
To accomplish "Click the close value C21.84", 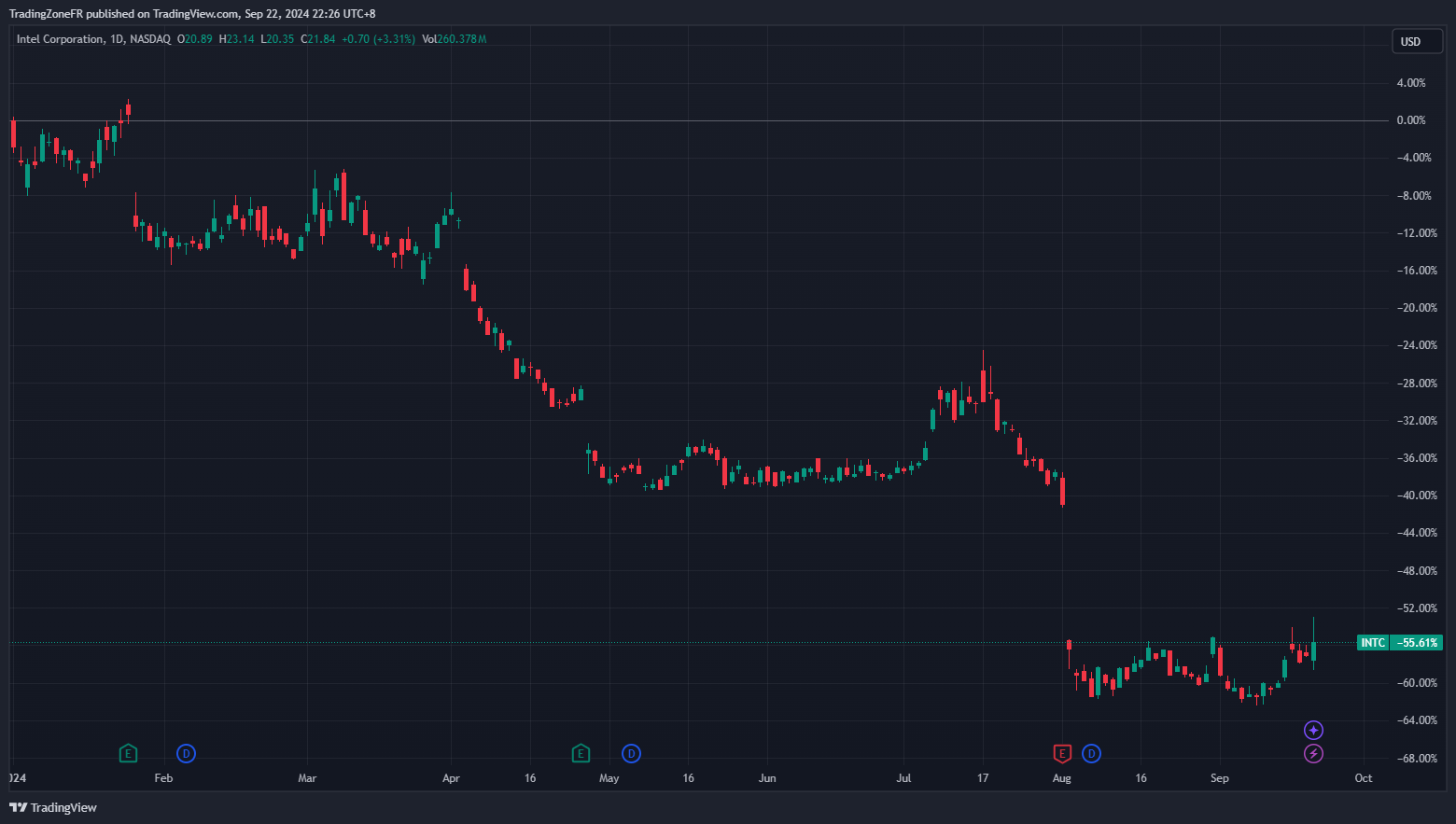I will (317, 39).
